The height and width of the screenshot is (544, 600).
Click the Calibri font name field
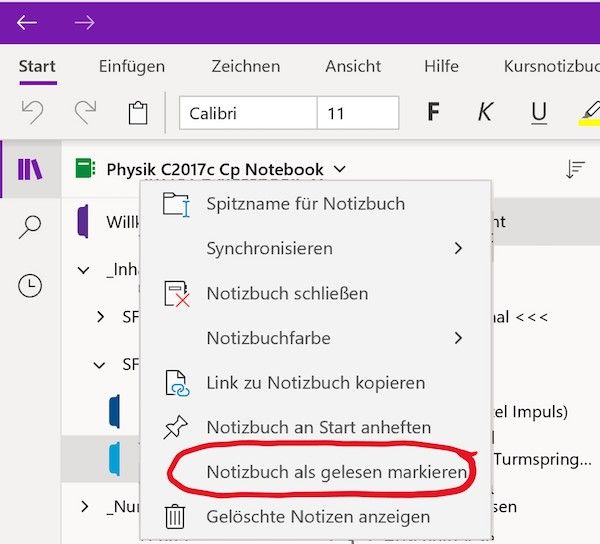pos(248,113)
